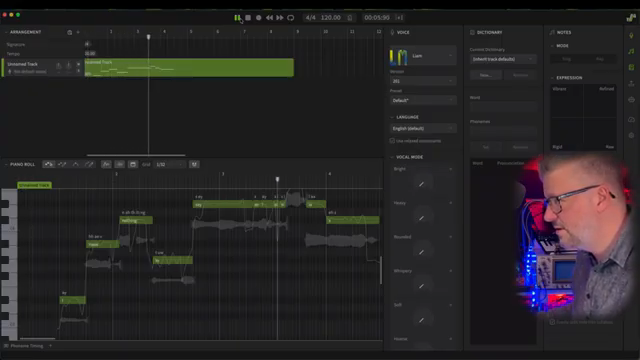The height and width of the screenshot is (360, 640).
Task: Solo the Unnamed Track
Action: point(78,71)
